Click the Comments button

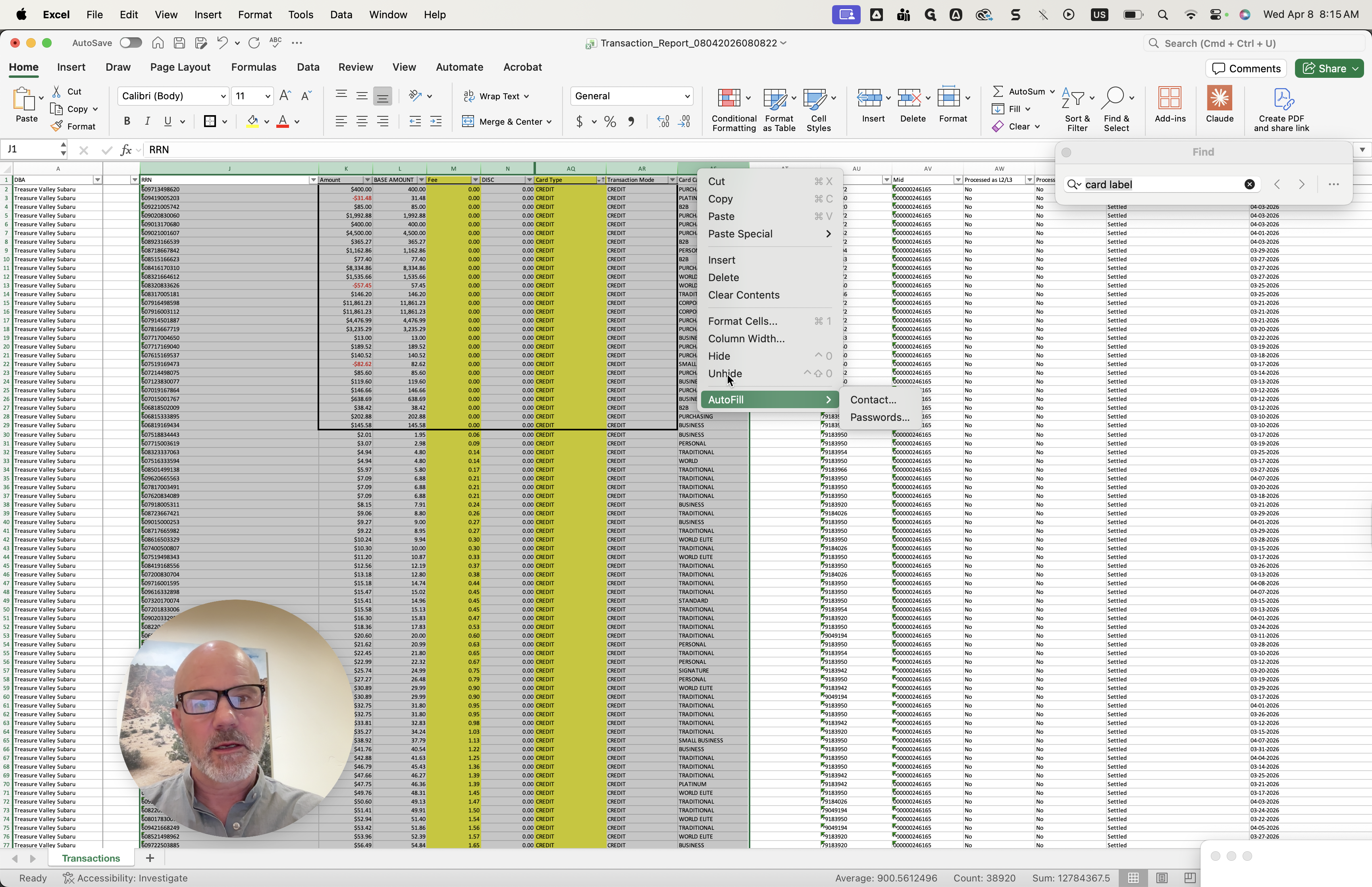click(1246, 69)
